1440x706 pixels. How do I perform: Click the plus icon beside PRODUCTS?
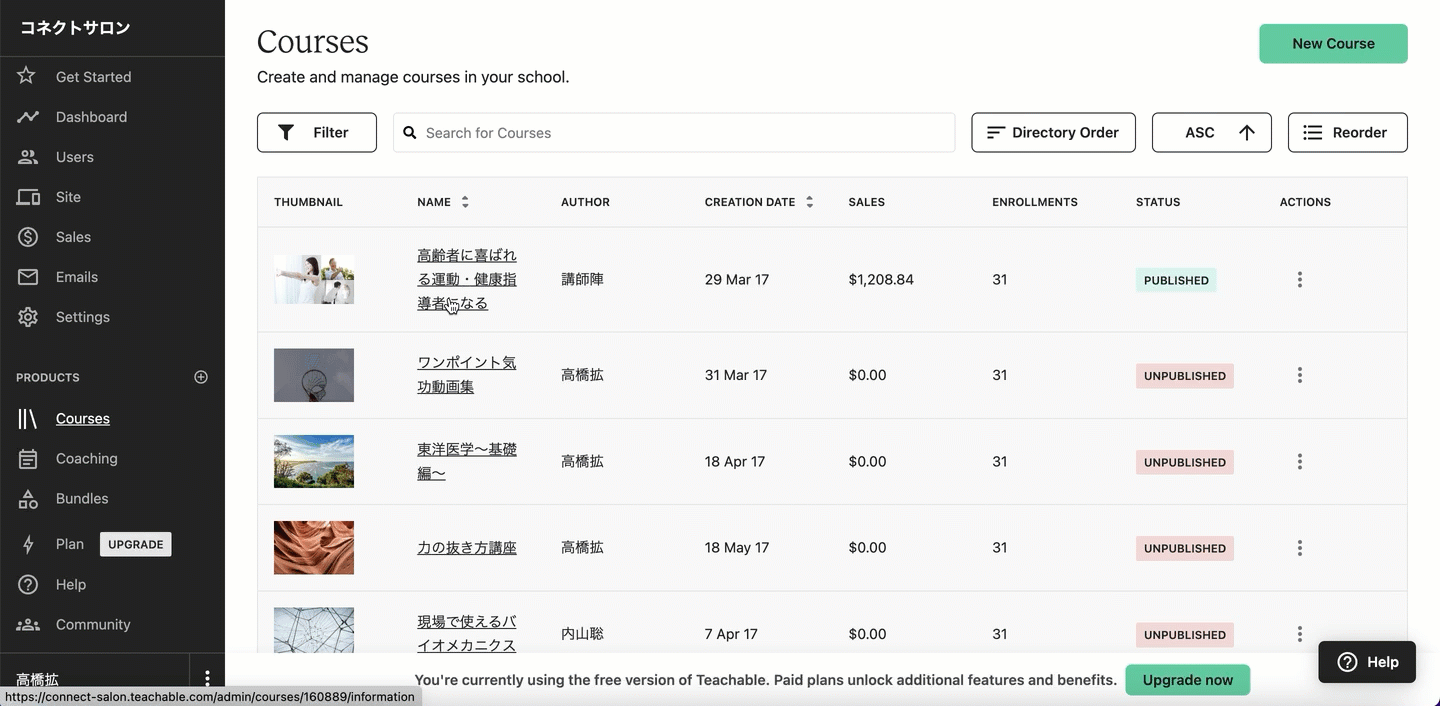click(201, 377)
